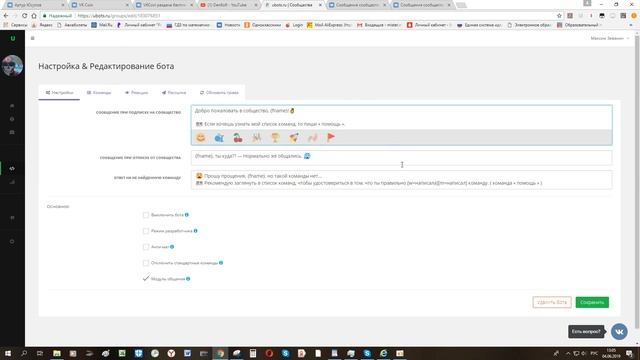The height and width of the screenshot is (360, 640).
Task: Click the browser address bar URL
Action: [x=119, y=16]
